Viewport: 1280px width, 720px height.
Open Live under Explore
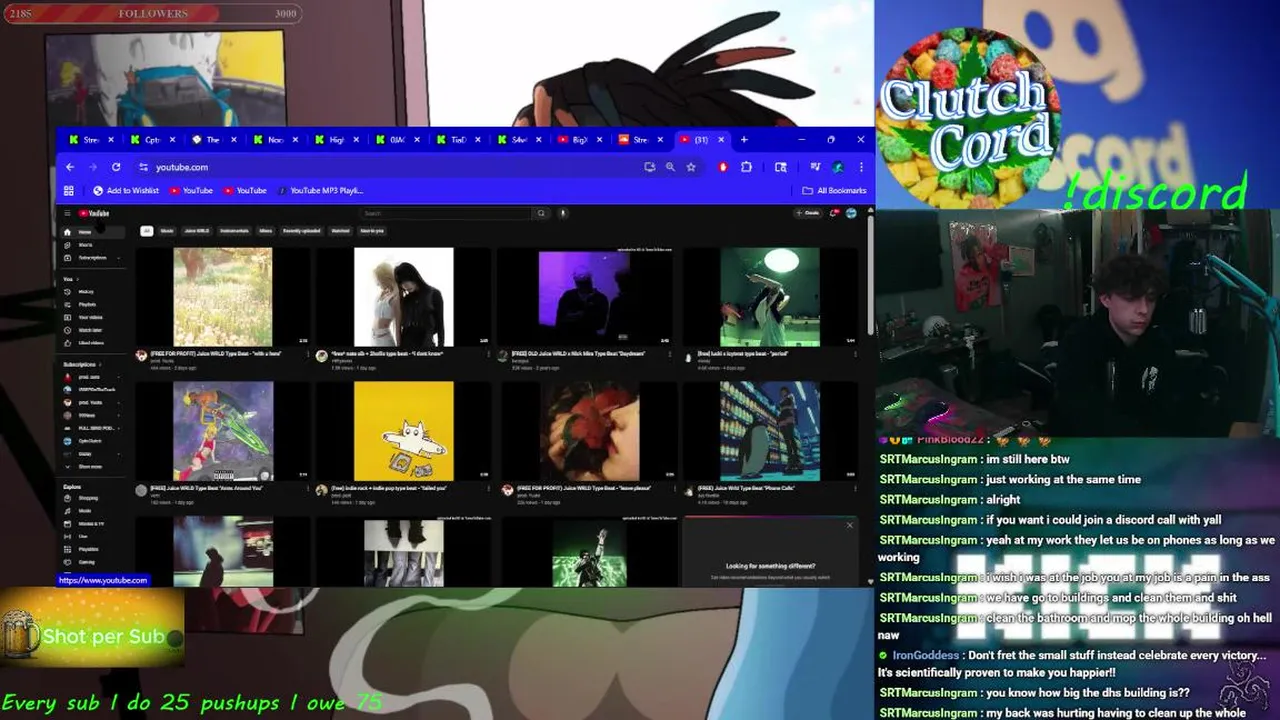[91, 536]
